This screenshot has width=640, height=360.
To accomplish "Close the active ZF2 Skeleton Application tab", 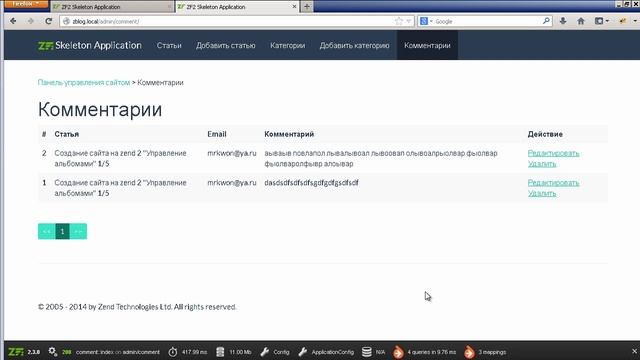I will (294, 7).
